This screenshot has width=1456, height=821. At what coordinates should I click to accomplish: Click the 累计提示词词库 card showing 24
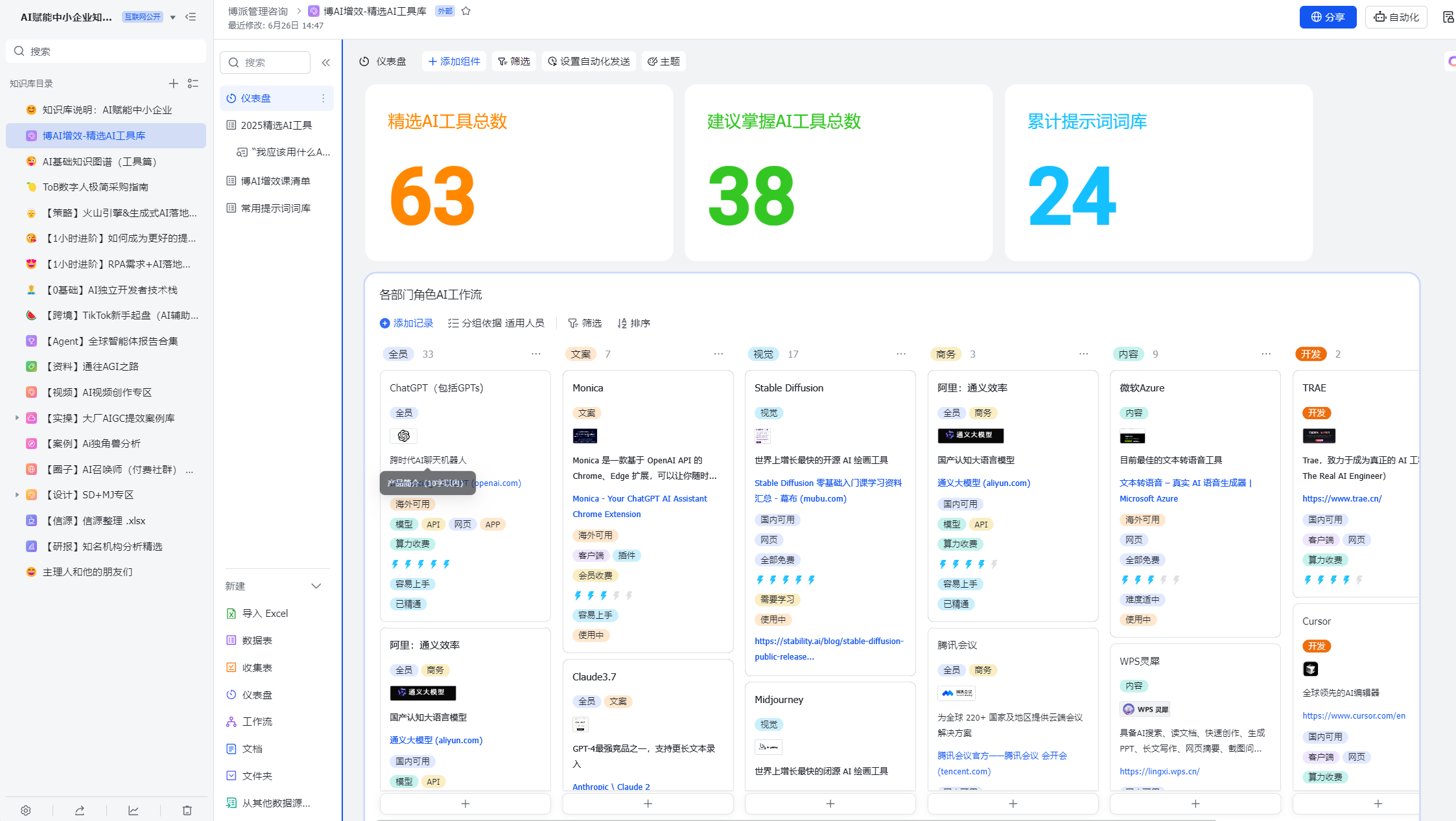1158,173
